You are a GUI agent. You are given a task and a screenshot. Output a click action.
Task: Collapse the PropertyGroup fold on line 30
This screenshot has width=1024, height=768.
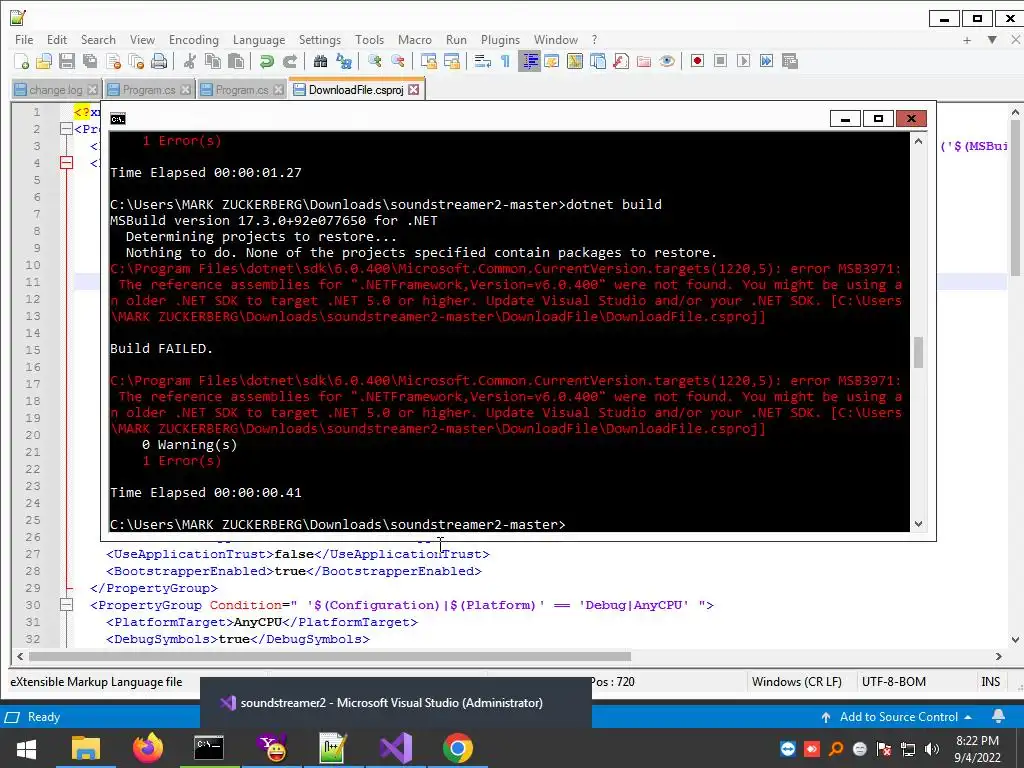click(66, 605)
